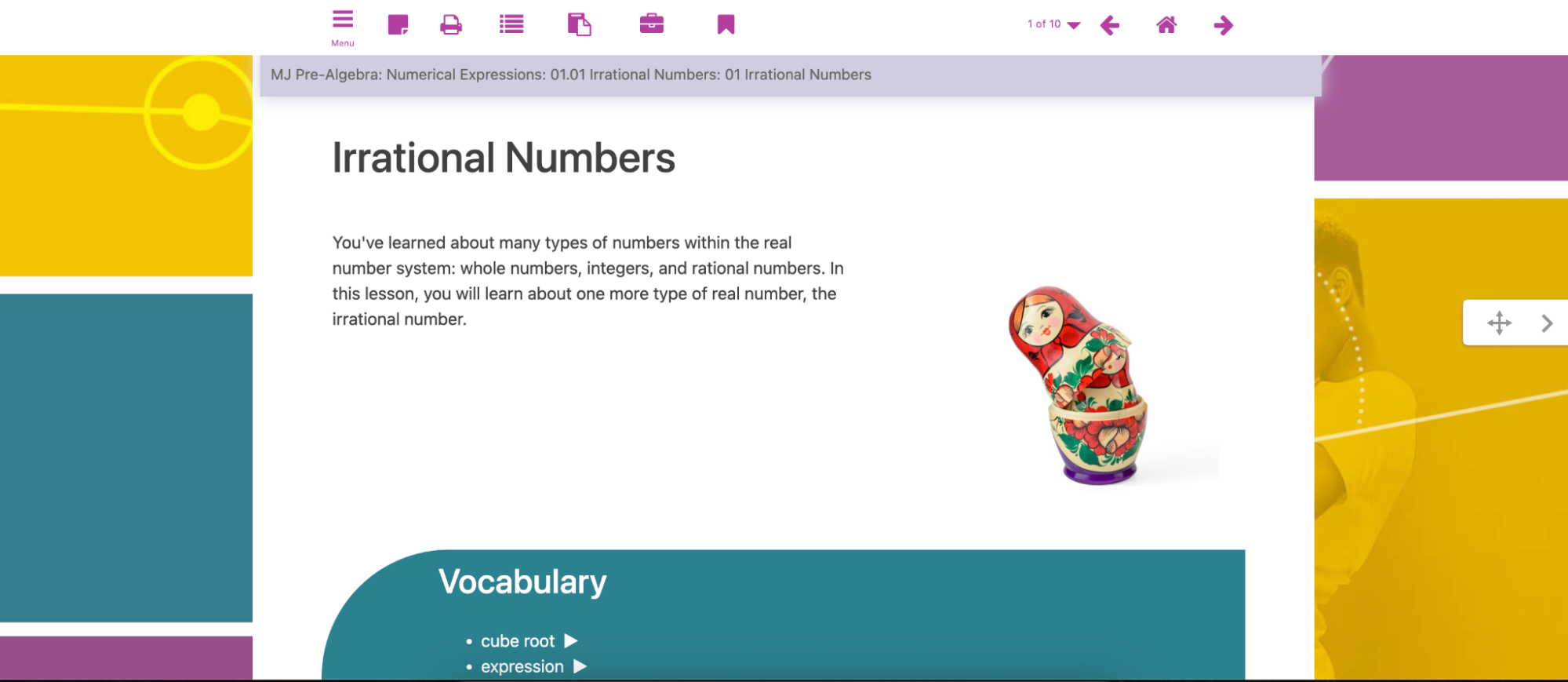
Task: Click the move crosshair icon on side panel
Action: point(1498,323)
